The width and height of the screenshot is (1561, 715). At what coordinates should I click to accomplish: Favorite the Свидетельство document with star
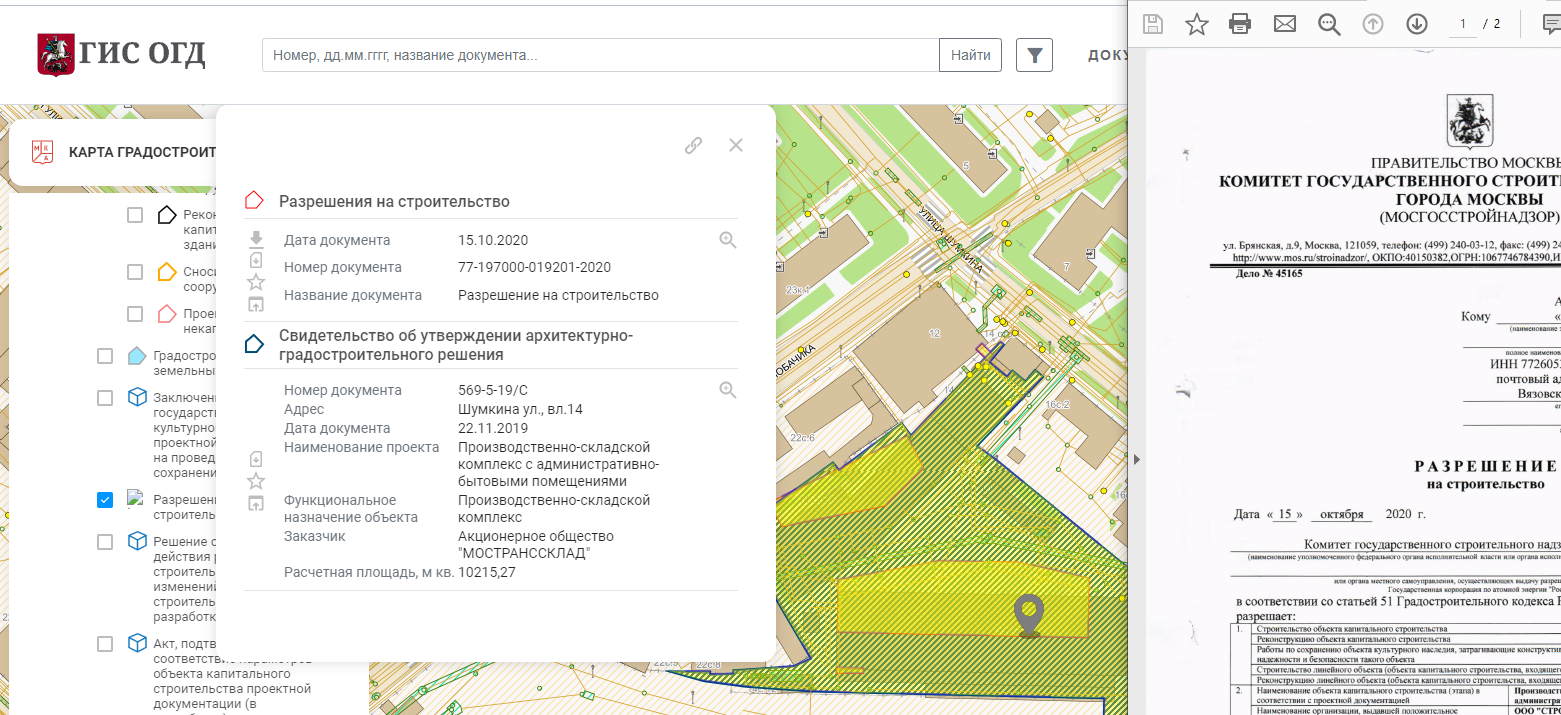[256, 481]
